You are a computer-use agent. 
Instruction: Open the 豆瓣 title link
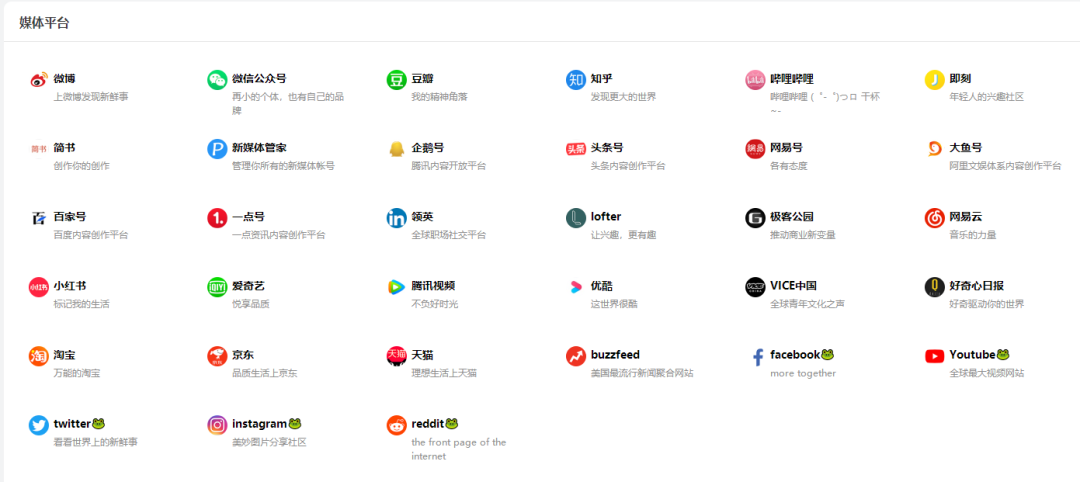tap(422, 78)
